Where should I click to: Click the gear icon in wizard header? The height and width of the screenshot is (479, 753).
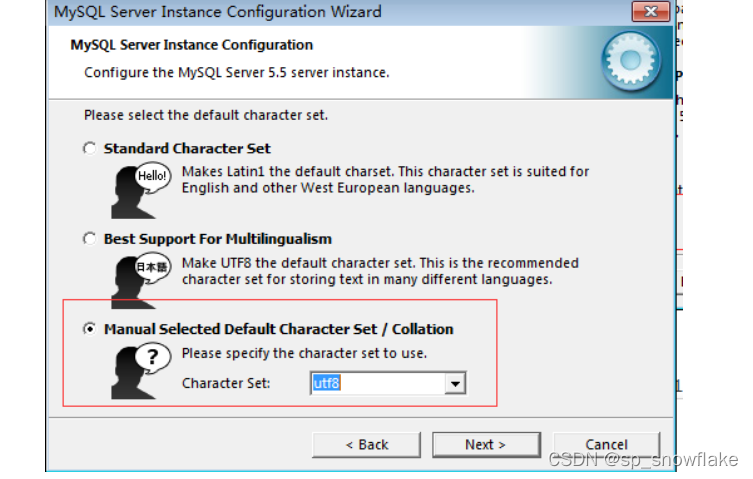tap(631, 61)
